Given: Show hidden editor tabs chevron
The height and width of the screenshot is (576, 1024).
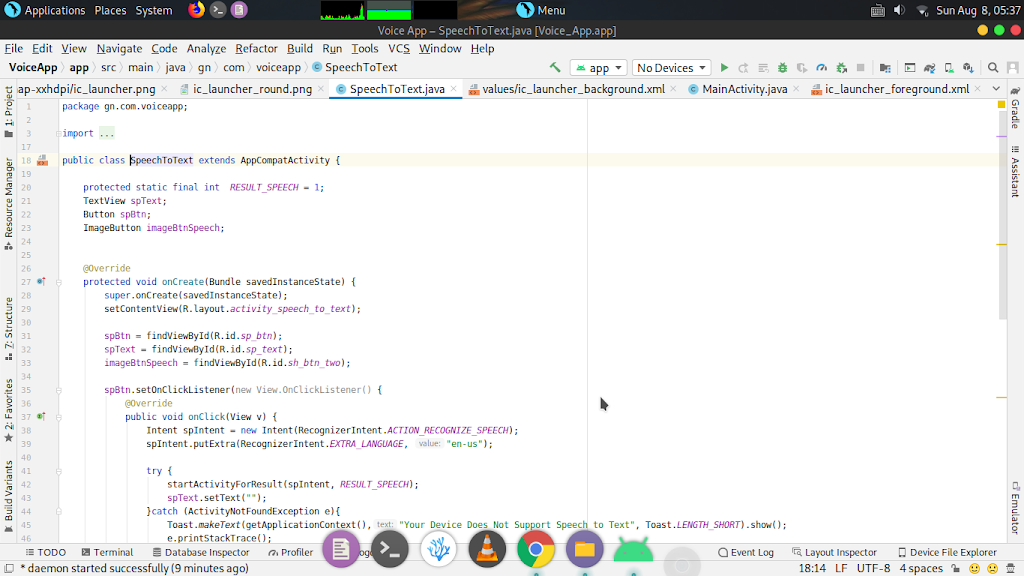Looking at the screenshot, I should (x=996, y=89).
